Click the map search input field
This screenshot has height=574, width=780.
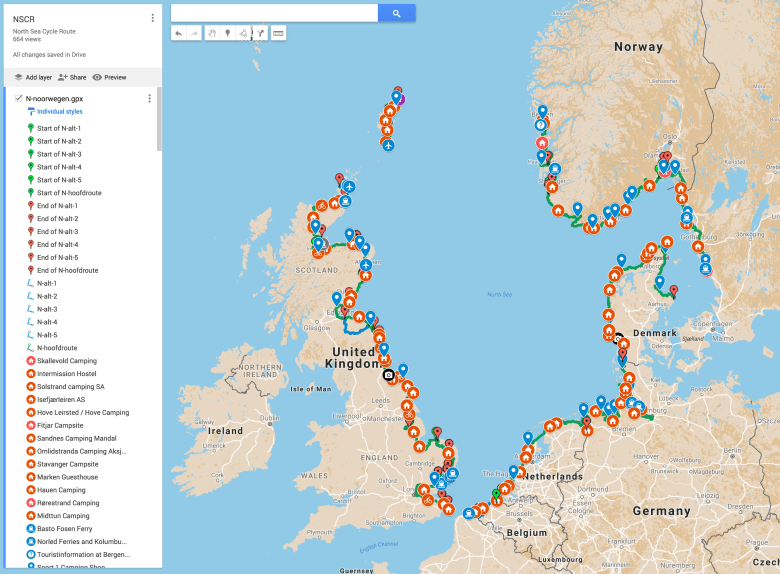click(274, 13)
